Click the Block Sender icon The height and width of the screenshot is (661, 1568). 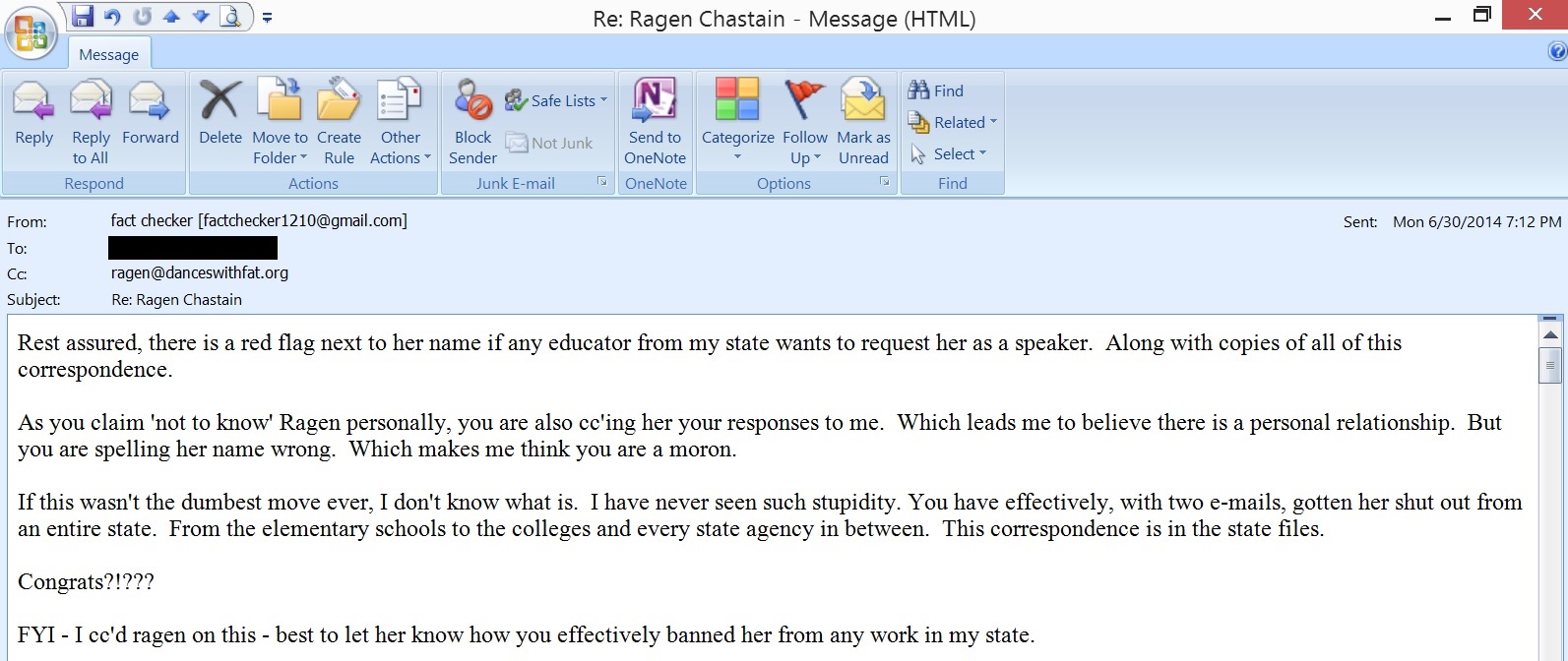point(472,101)
